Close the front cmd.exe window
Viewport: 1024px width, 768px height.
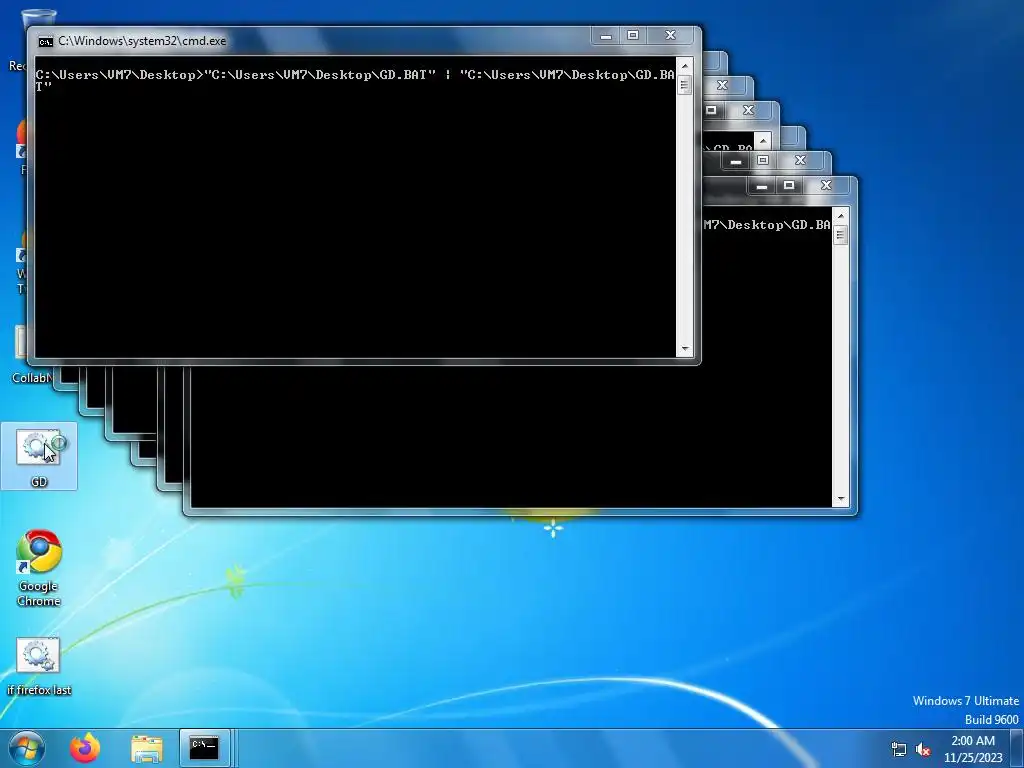point(670,36)
